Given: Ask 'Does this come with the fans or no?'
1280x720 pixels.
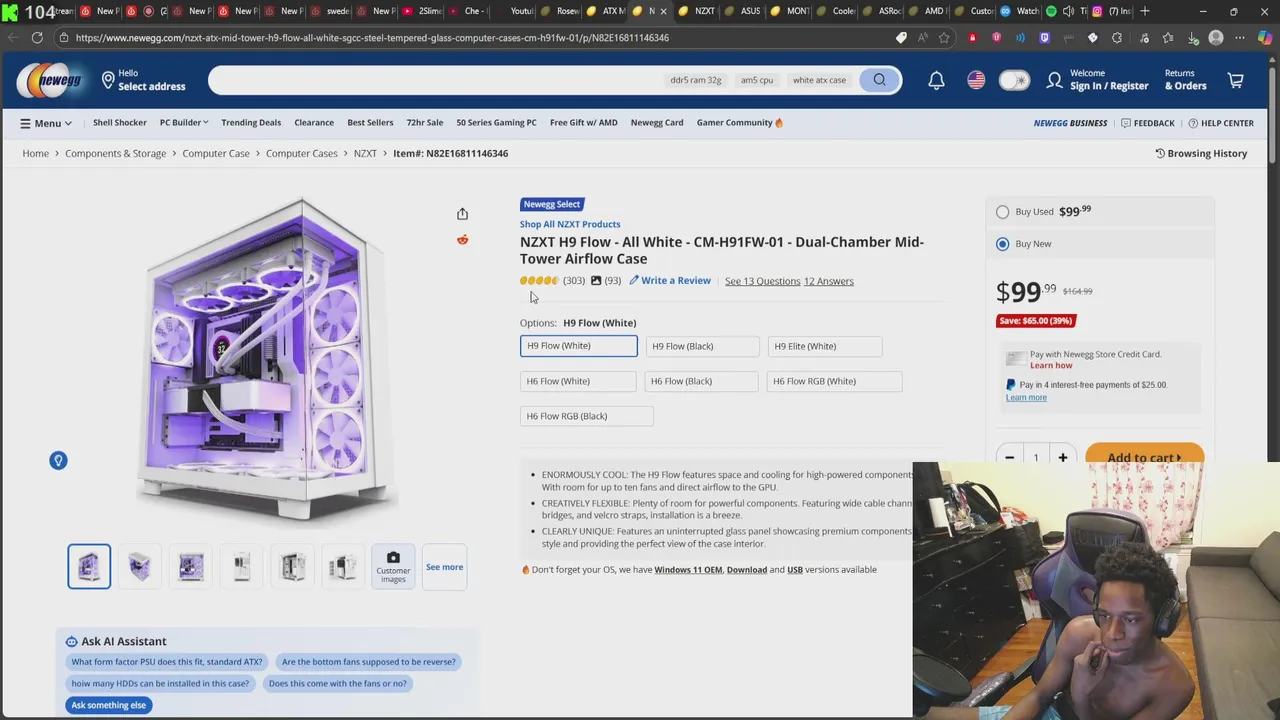Looking at the screenshot, I should tap(337, 683).
